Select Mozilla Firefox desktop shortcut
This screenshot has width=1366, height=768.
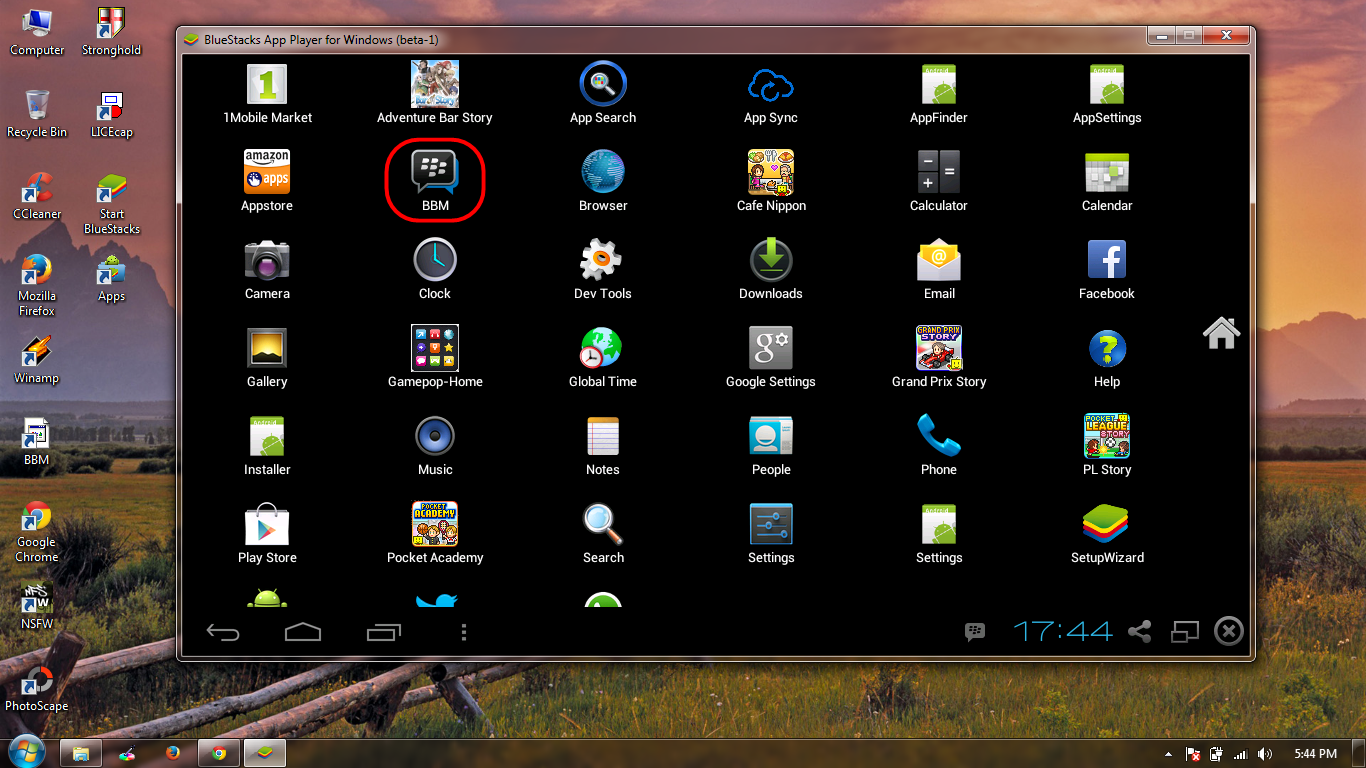point(37,286)
